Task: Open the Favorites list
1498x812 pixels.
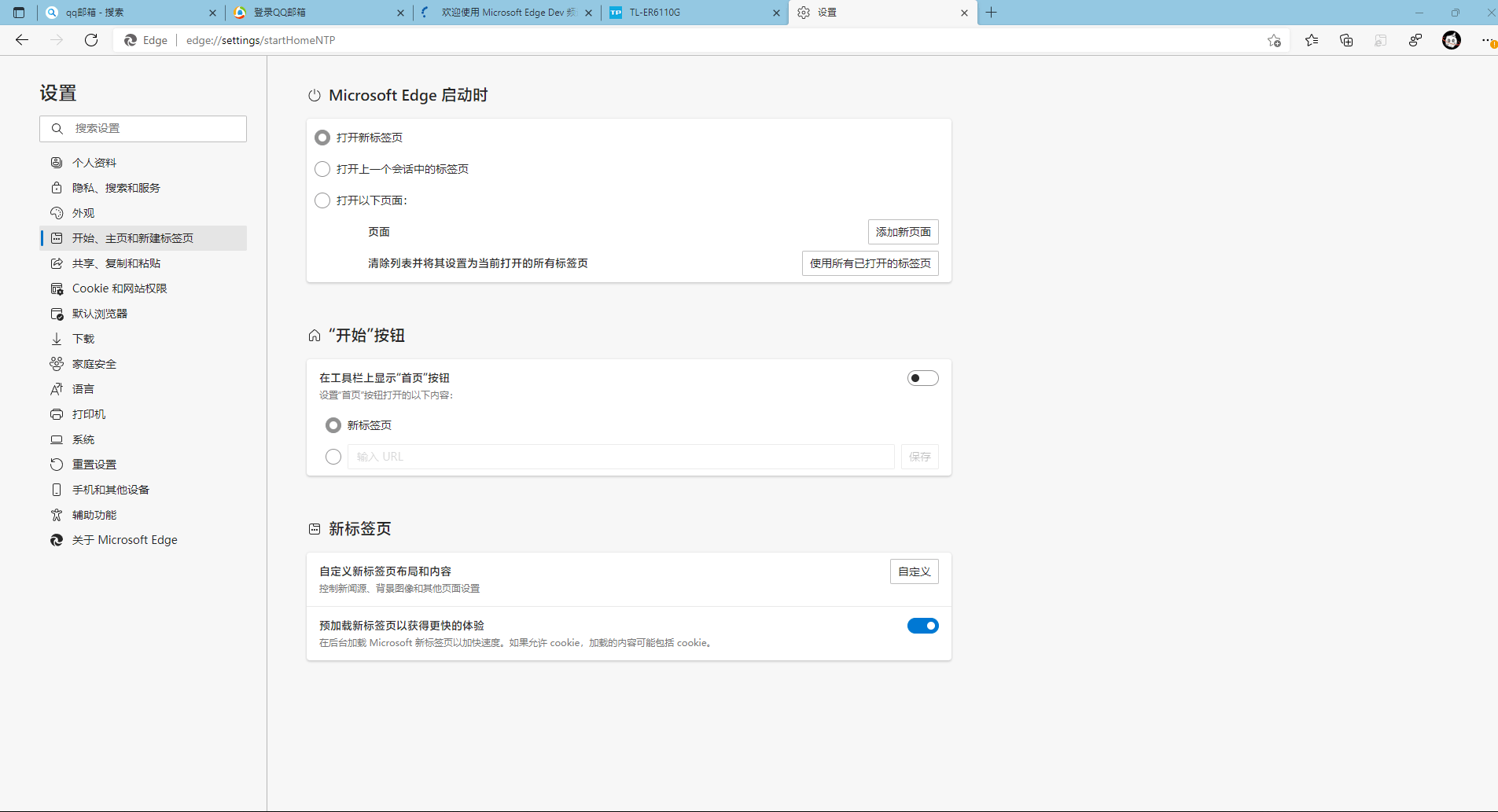Action: point(1312,40)
